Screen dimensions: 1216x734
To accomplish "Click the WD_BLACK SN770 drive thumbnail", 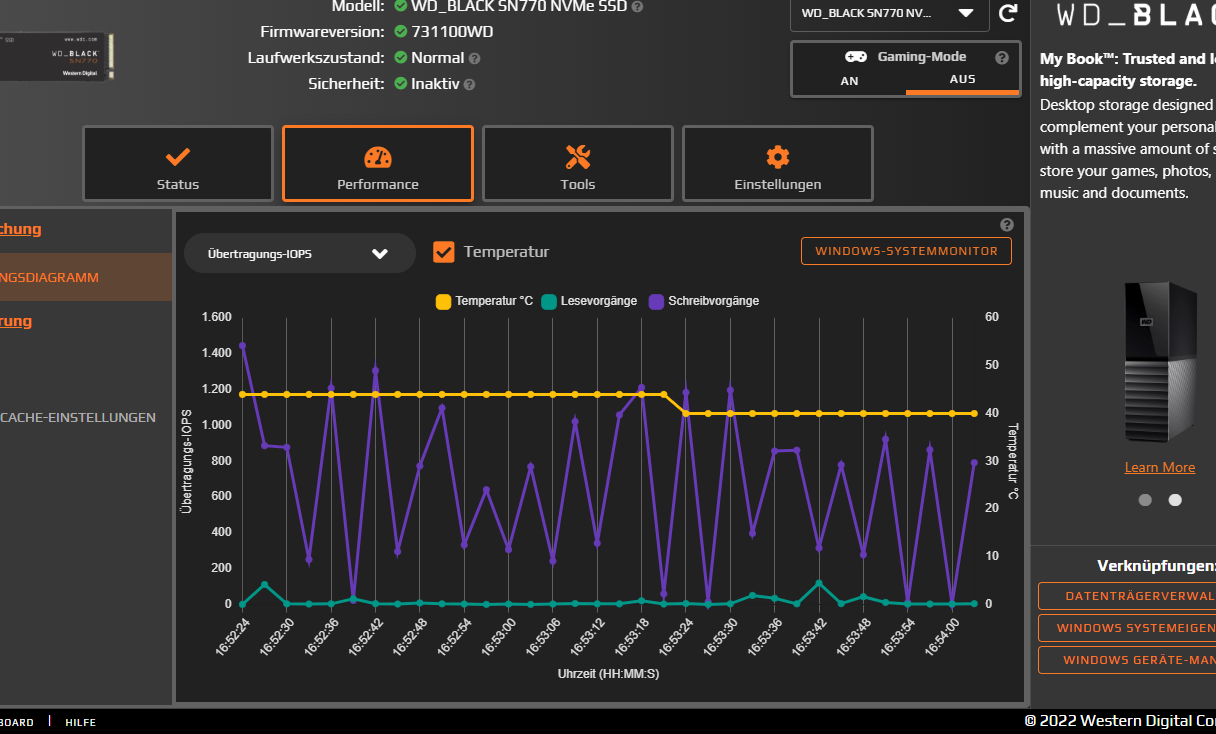I will point(58,57).
